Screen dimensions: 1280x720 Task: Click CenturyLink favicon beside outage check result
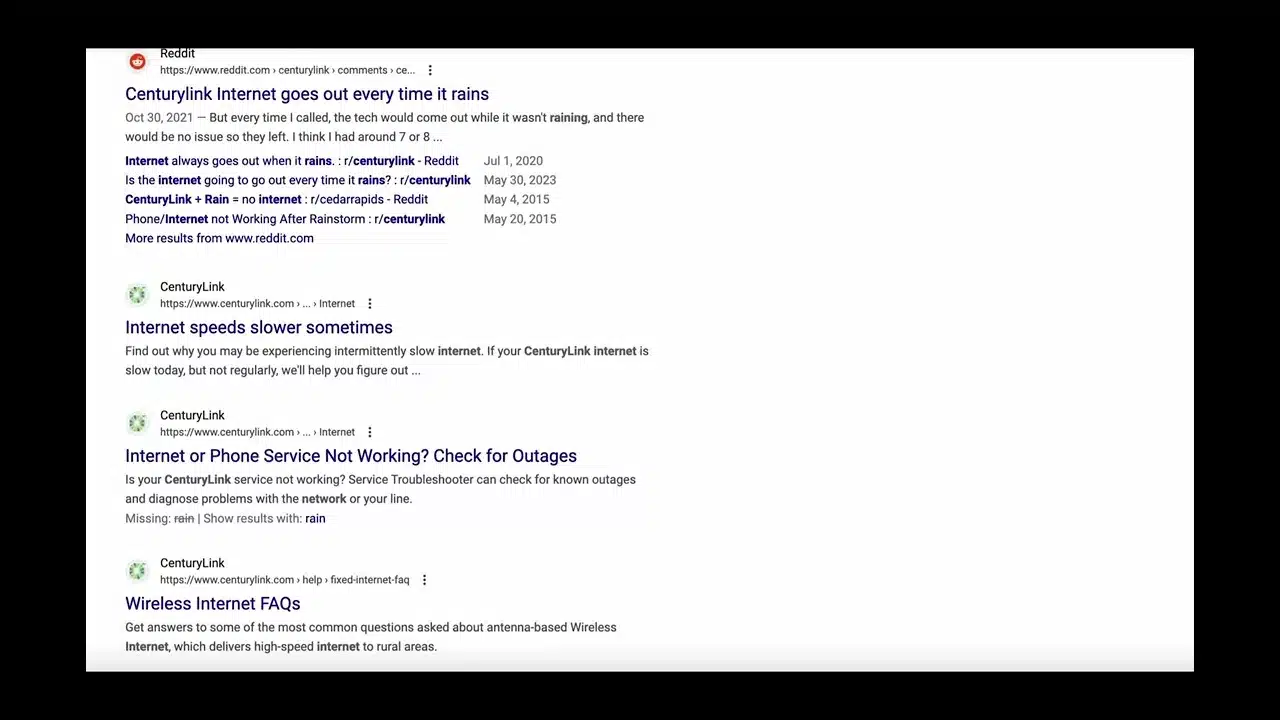coord(137,423)
